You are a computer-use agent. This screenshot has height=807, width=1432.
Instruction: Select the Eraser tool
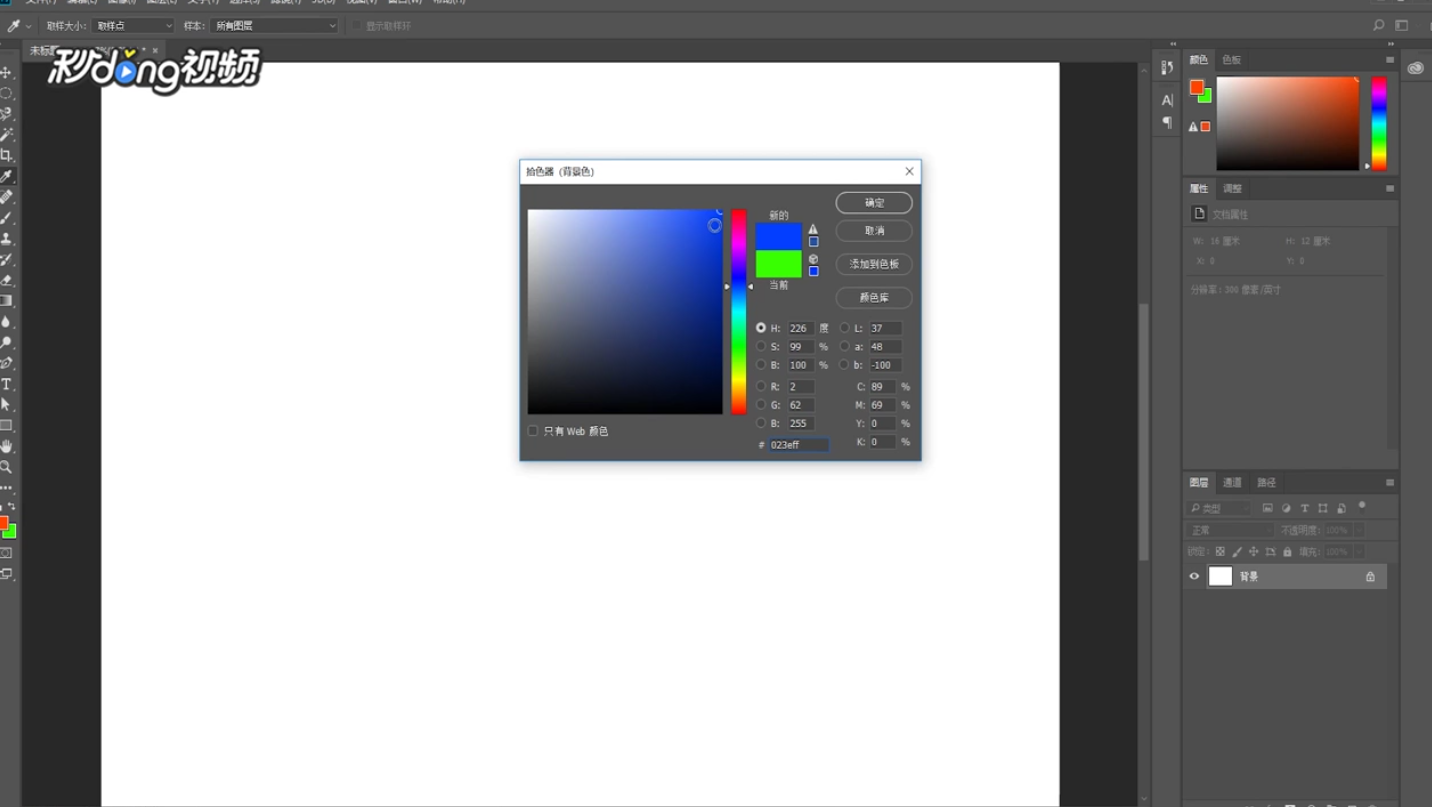6,281
